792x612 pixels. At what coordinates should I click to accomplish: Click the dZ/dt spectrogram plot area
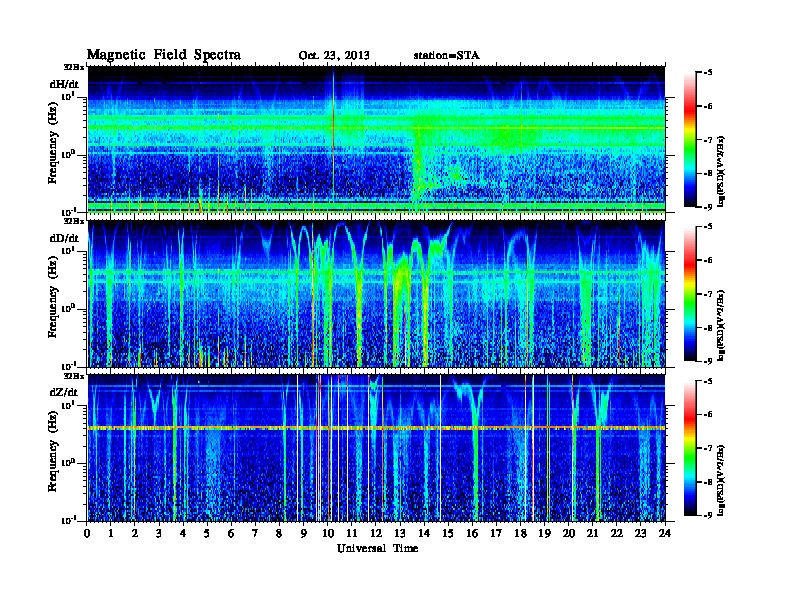tap(376, 448)
